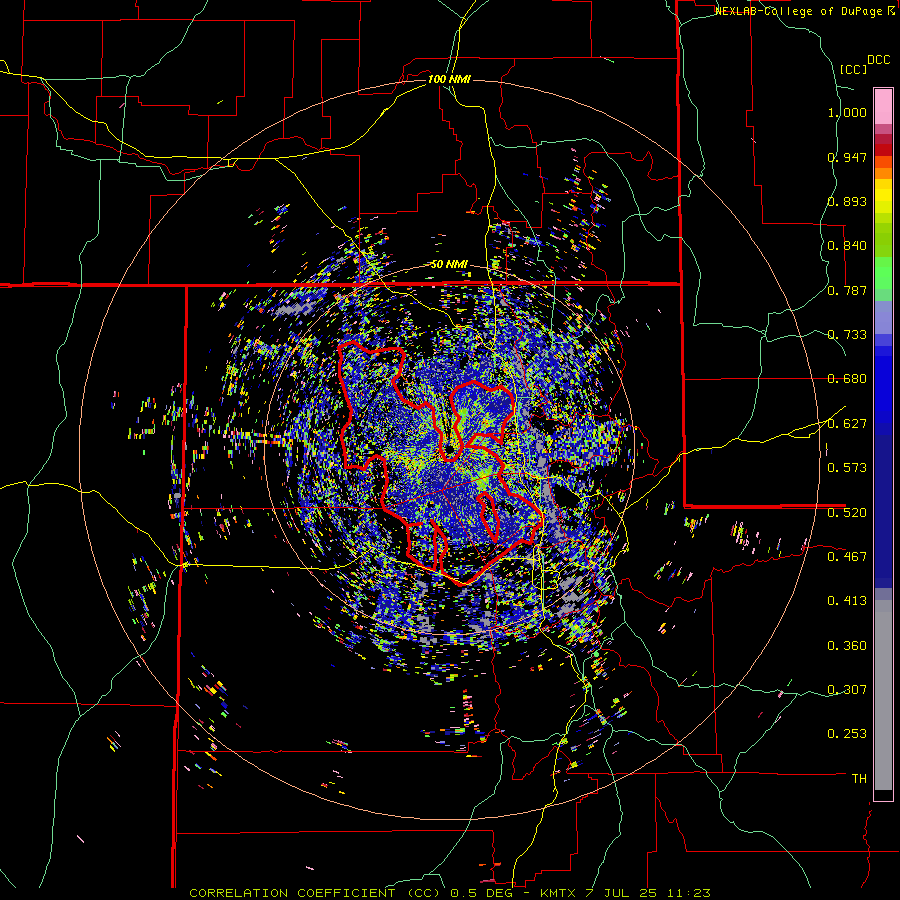Image resolution: width=900 pixels, height=900 pixels.
Task: Select the 0.307 scale value
Action: tap(847, 689)
